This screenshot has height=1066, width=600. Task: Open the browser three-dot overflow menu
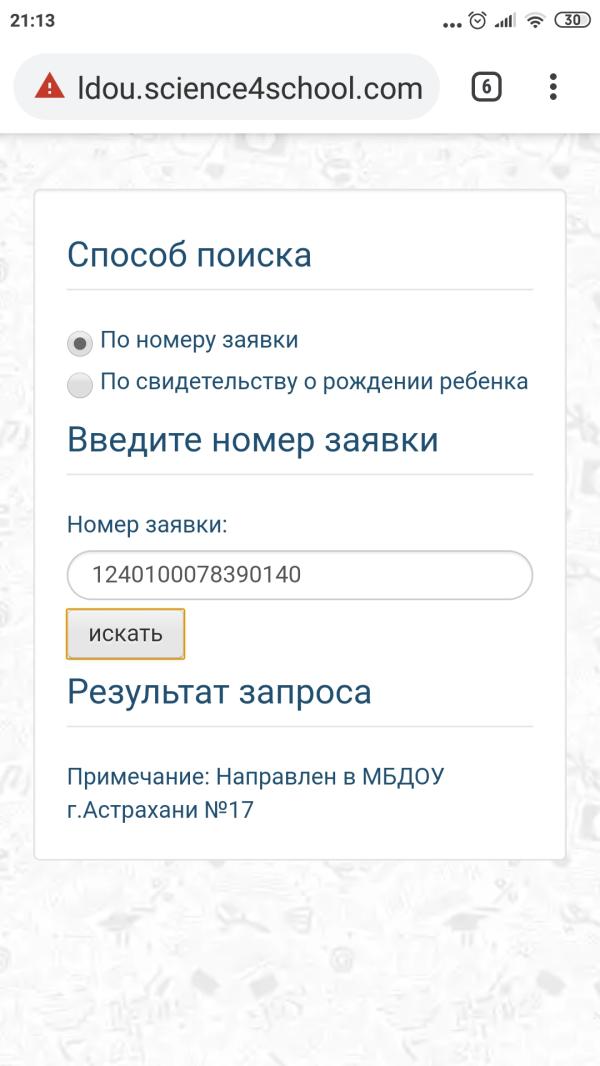[x=553, y=88]
